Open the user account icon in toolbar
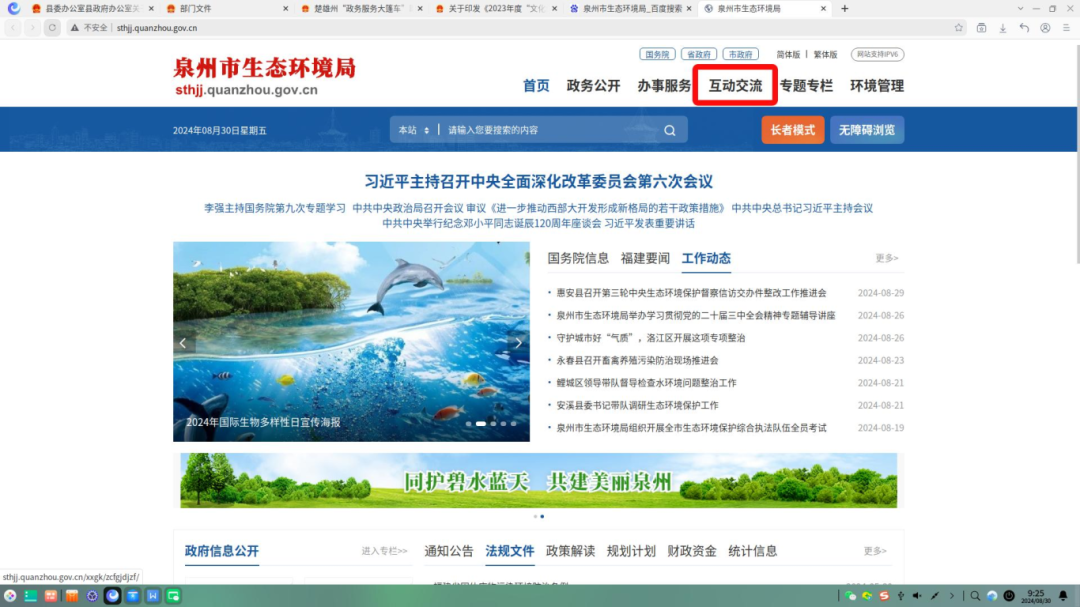 coord(1046,28)
